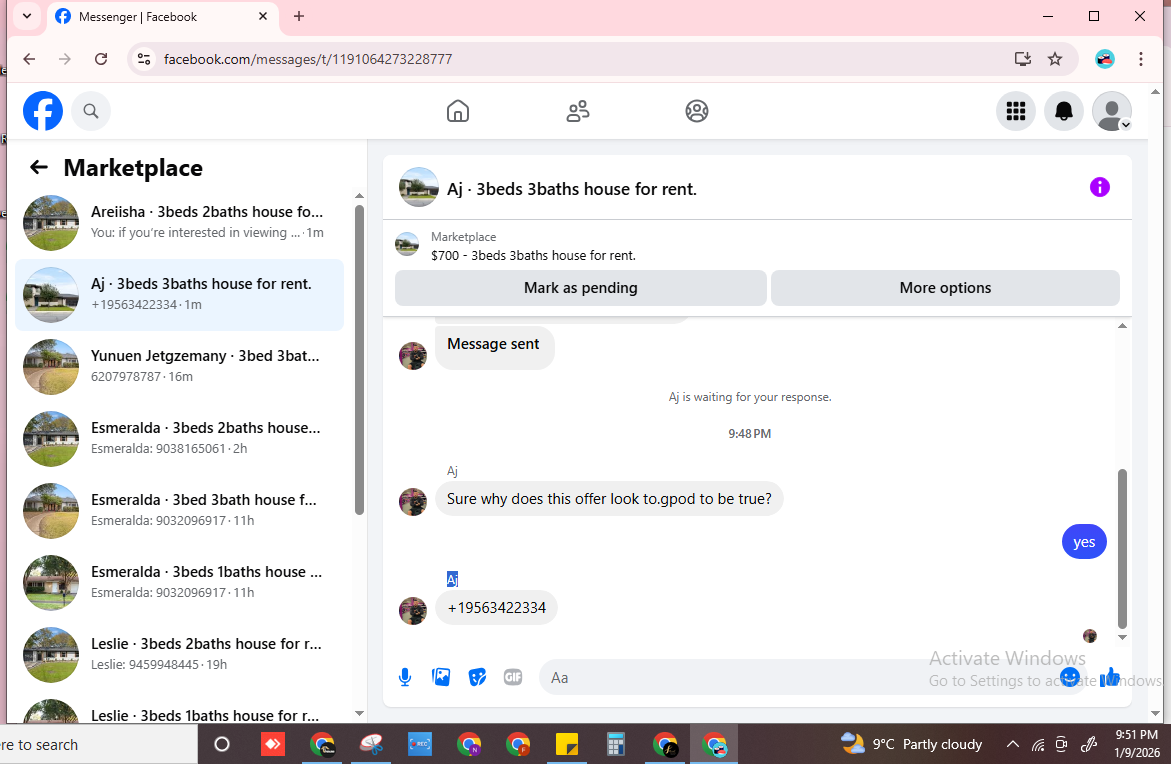
Task: Choose a sticker icon
Action: (477, 677)
